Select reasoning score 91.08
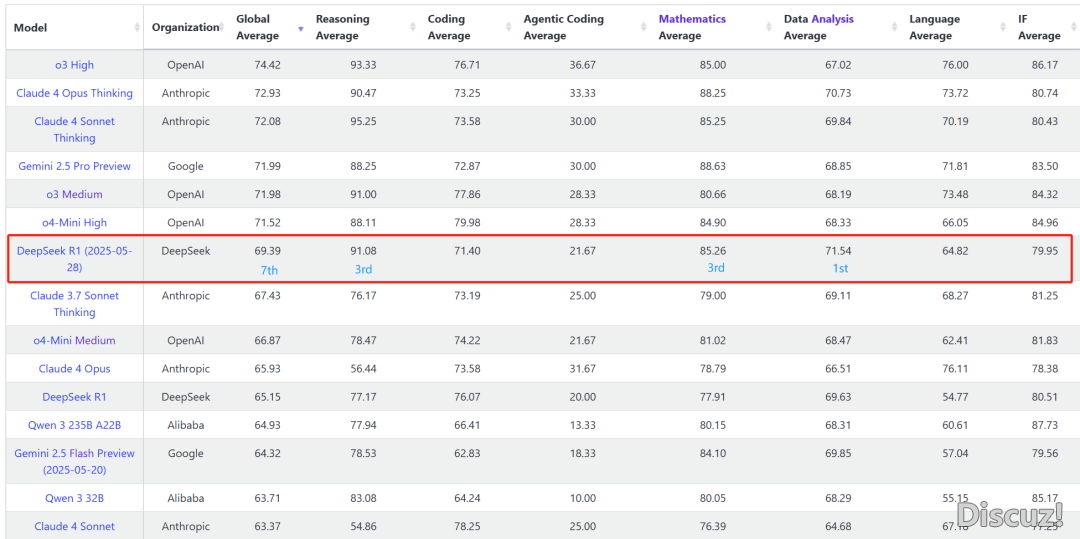The width and height of the screenshot is (1080, 539). point(363,251)
